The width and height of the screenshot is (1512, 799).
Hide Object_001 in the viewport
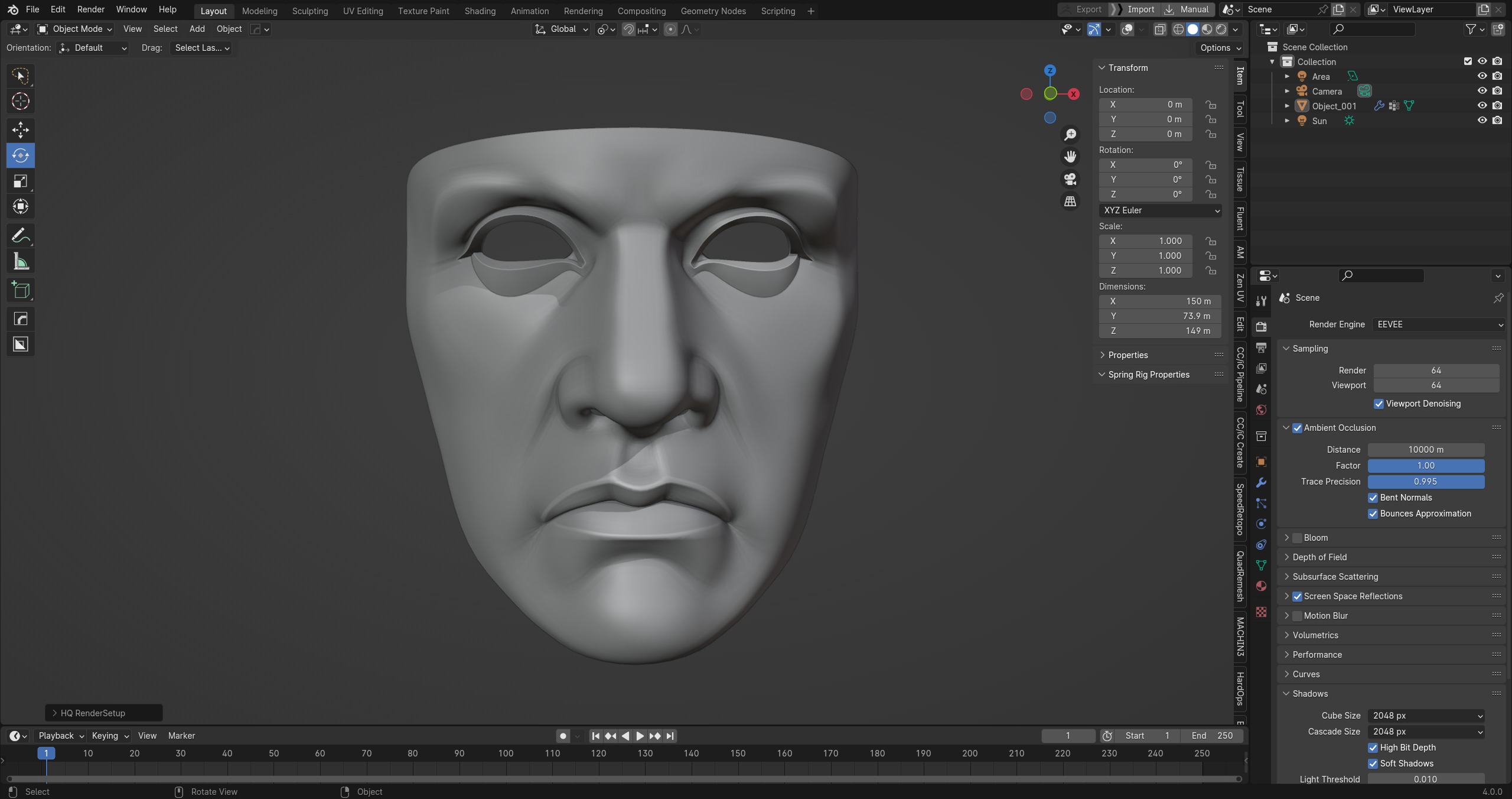click(x=1482, y=106)
